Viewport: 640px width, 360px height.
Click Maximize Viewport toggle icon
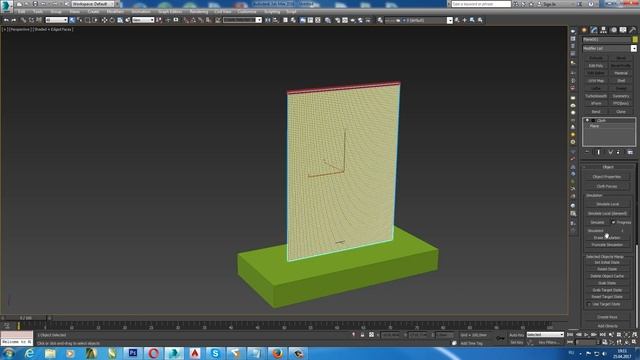coord(634,342)
